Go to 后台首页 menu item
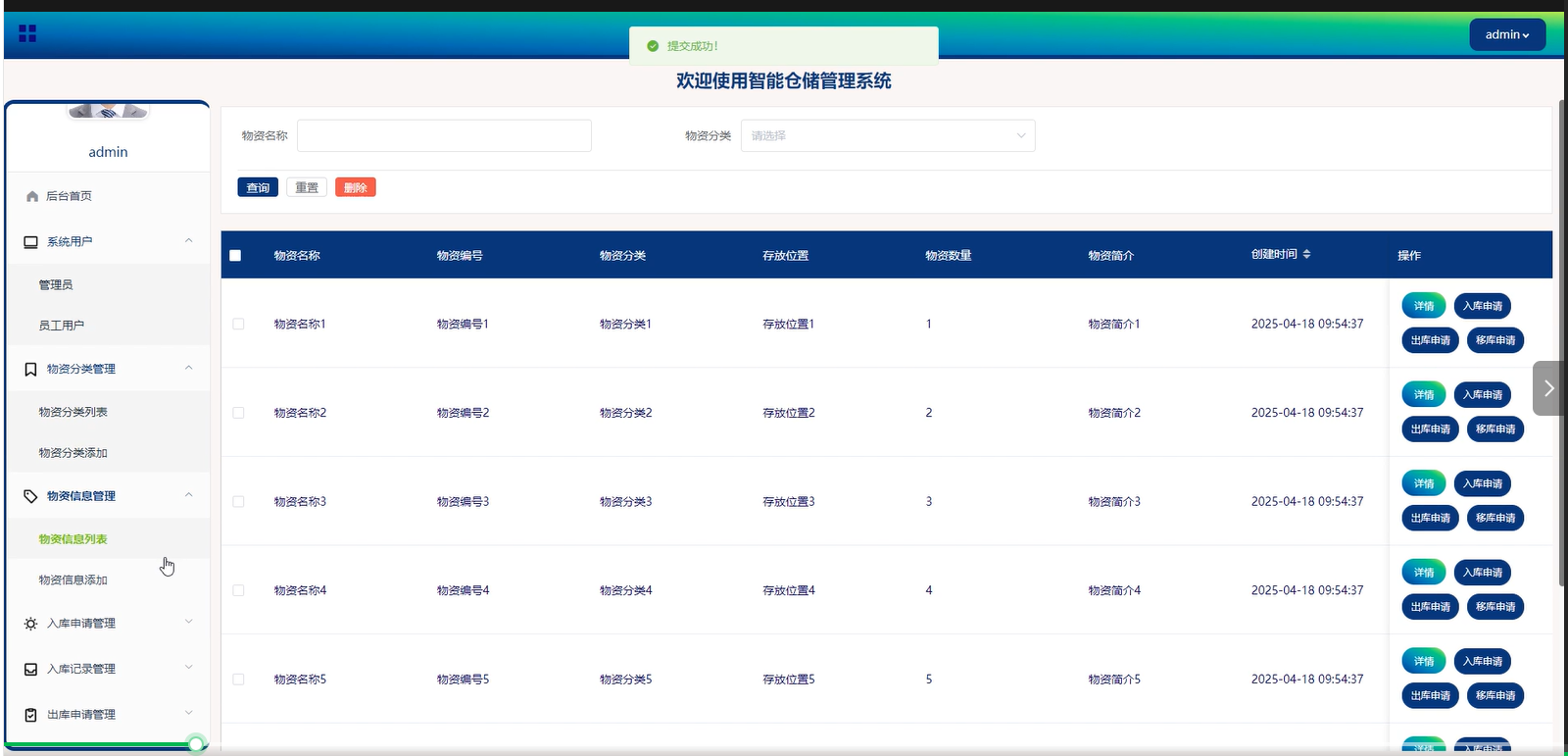 (x=108, y=196)
